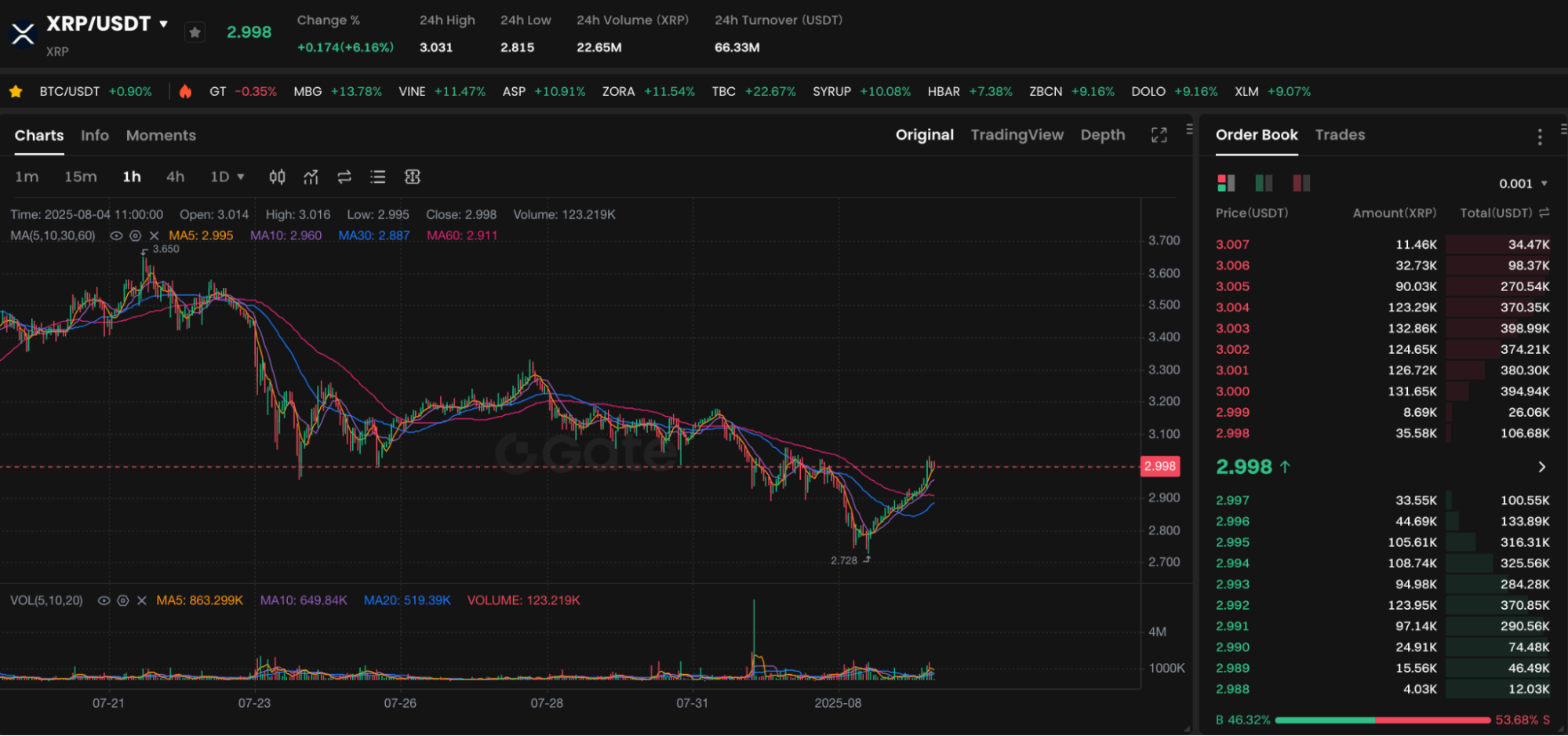Image resolution: width=1568 pixels, height=736 pixels.
Task: Select the 4h timeframe
Action: pyautogui.click(x=176, y=177)
